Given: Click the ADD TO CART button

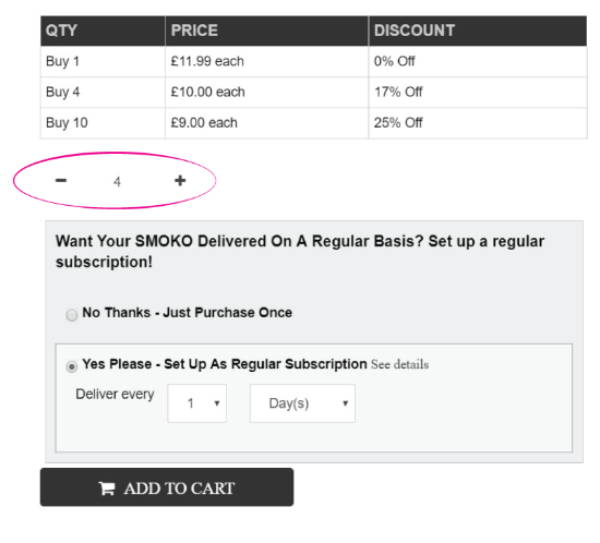Looking at the screenshot, I should [x=167, y=487].
